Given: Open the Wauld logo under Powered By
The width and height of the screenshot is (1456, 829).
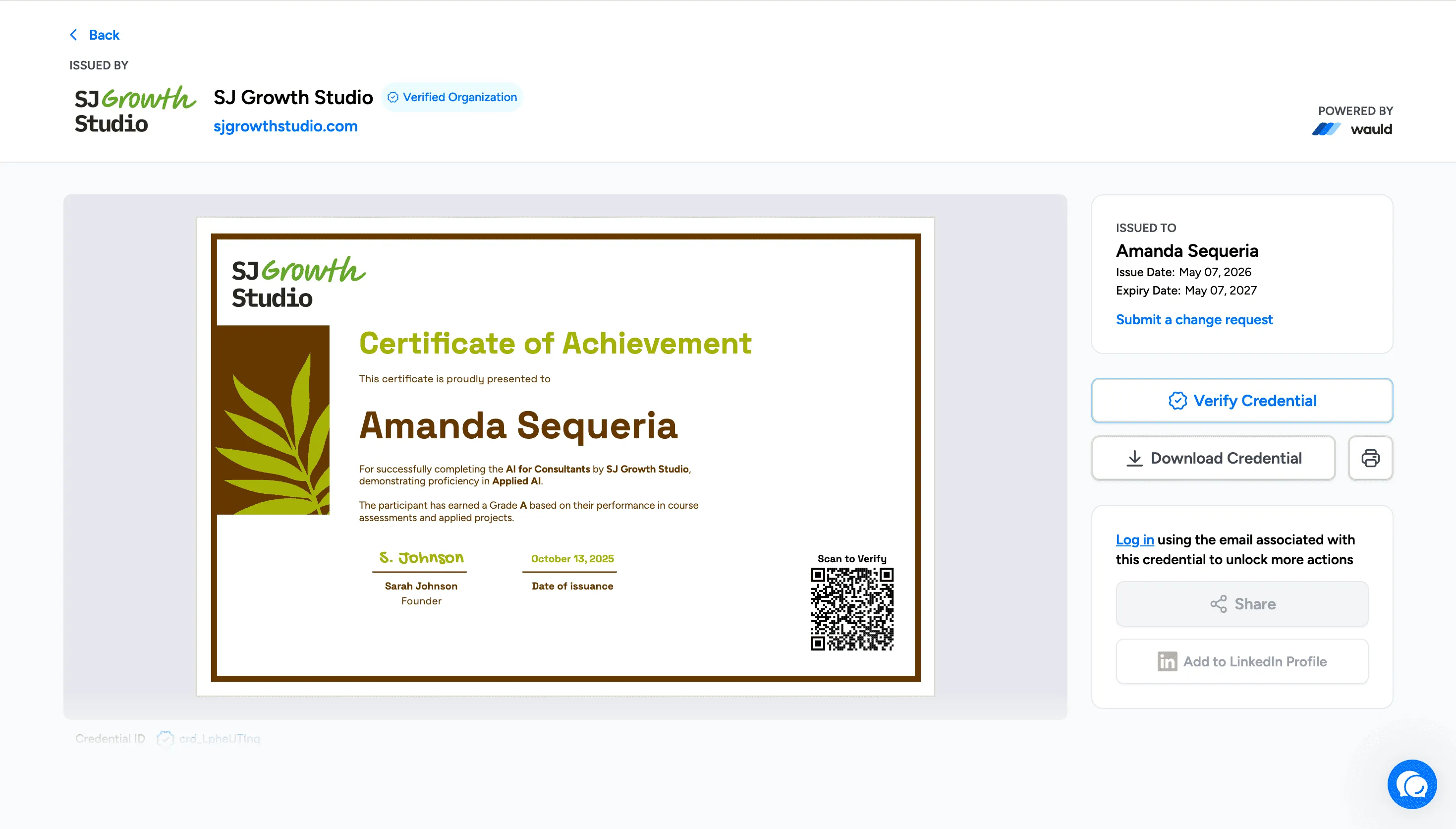Looking at the screenshot, I should pyautogui.click(x=1352, y=129).
